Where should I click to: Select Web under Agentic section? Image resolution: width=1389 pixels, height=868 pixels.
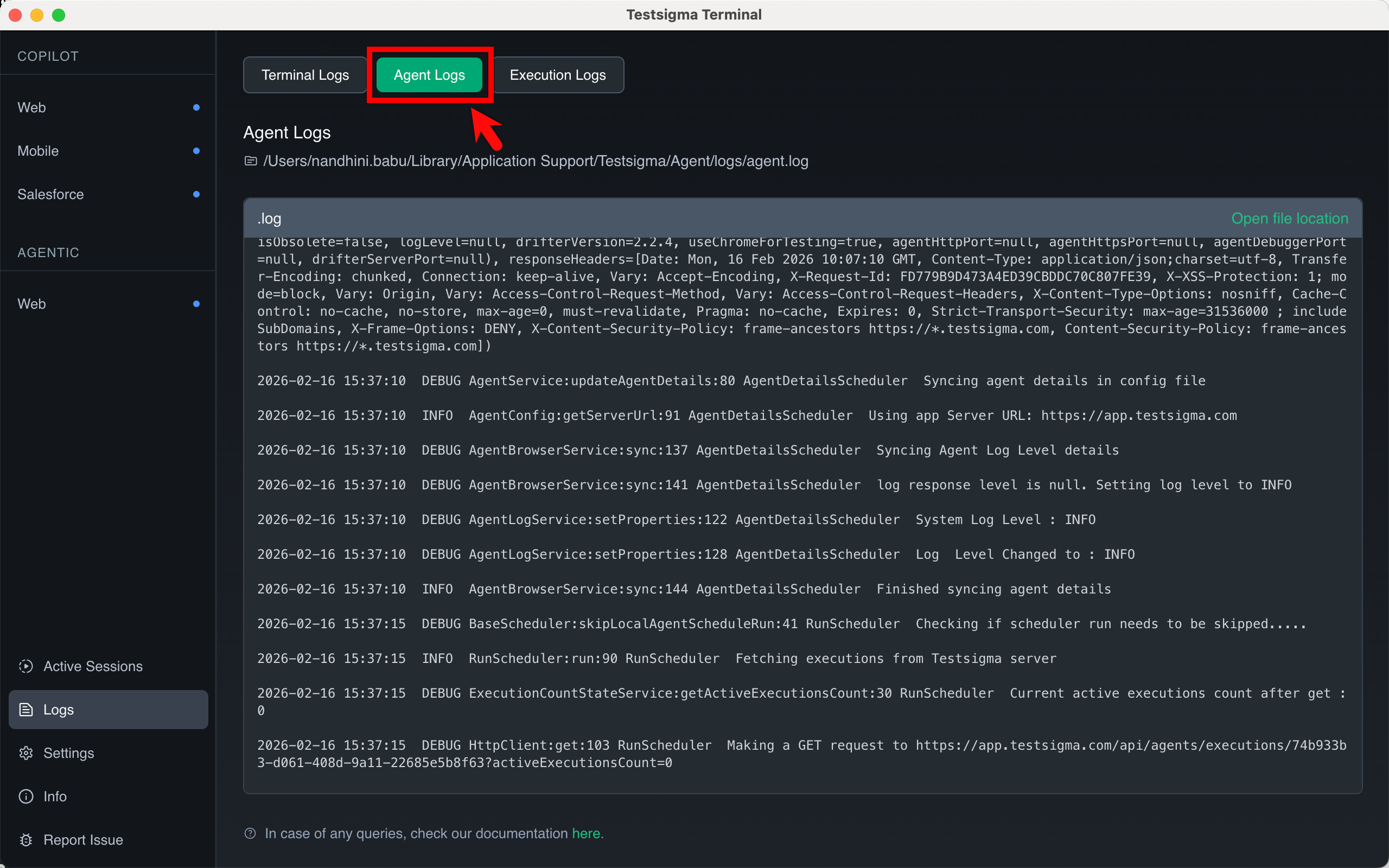point(31,304)
